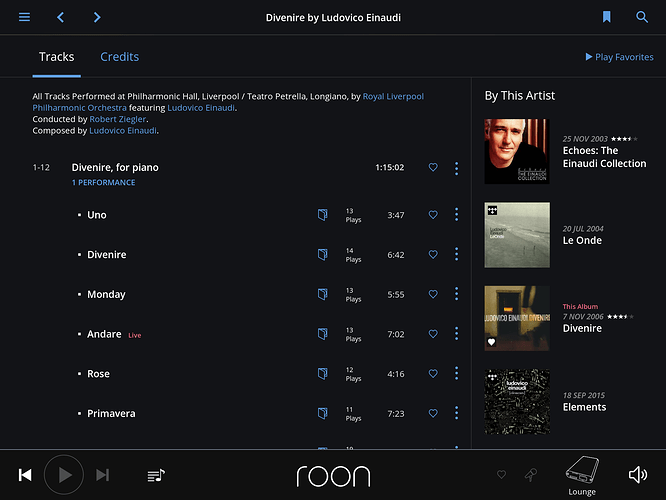Click the 13 Plays count for Uno
Image resolution: width=666 pixels, height=500 pixels.
tap(353, 215)
